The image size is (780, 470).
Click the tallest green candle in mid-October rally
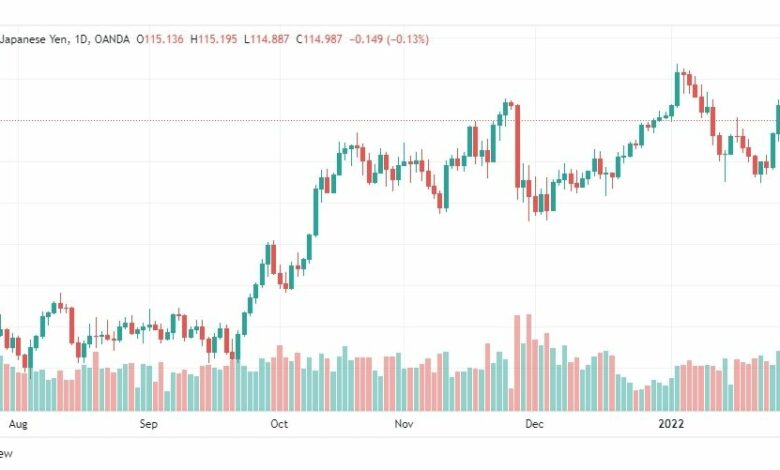point(316,211)
